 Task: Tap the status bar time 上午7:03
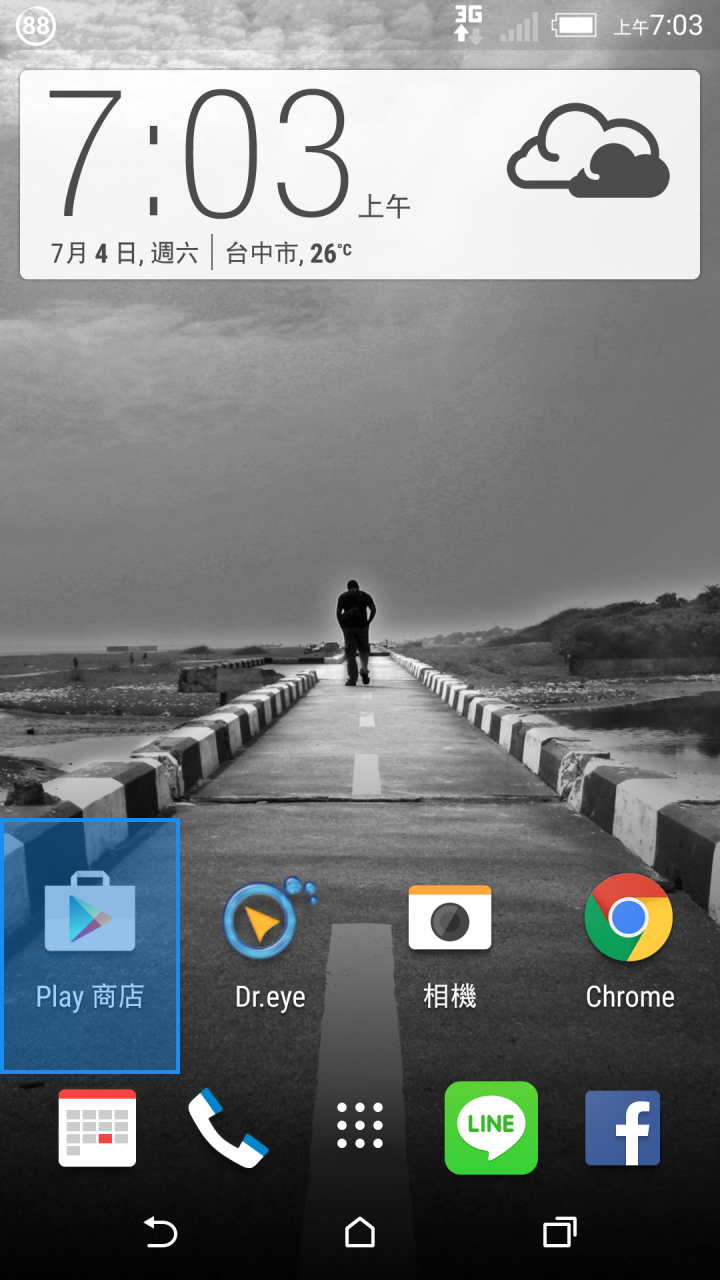(658, 25)
